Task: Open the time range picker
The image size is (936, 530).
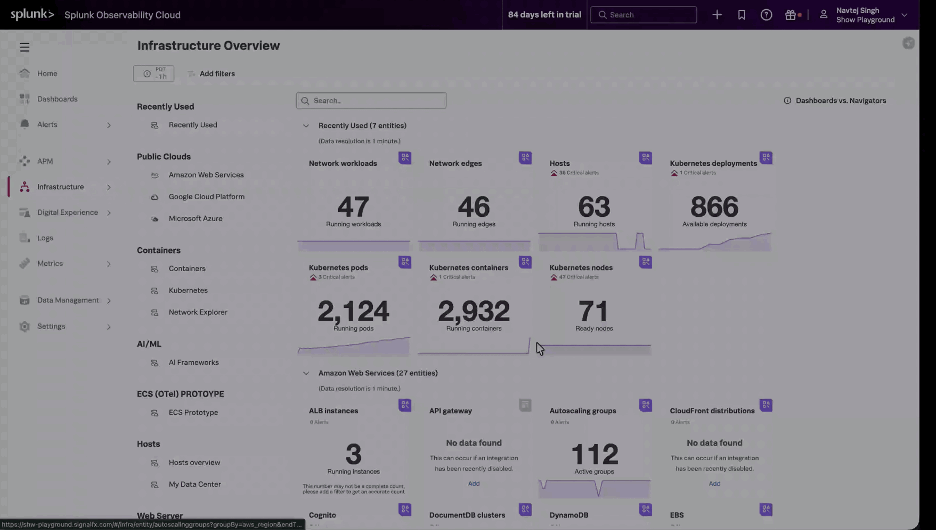Action: [x=154, y=74]
